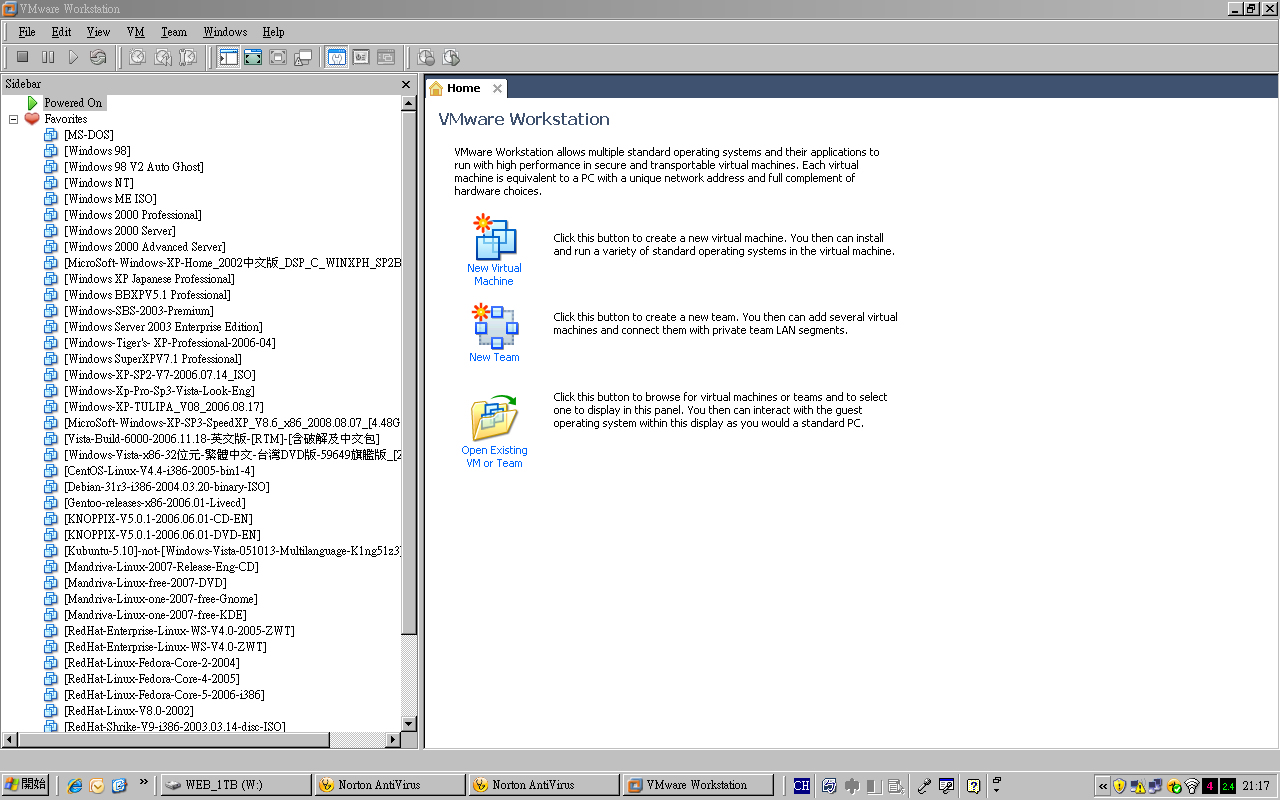Click the Take Snapshot clock icon

[138, 58]
